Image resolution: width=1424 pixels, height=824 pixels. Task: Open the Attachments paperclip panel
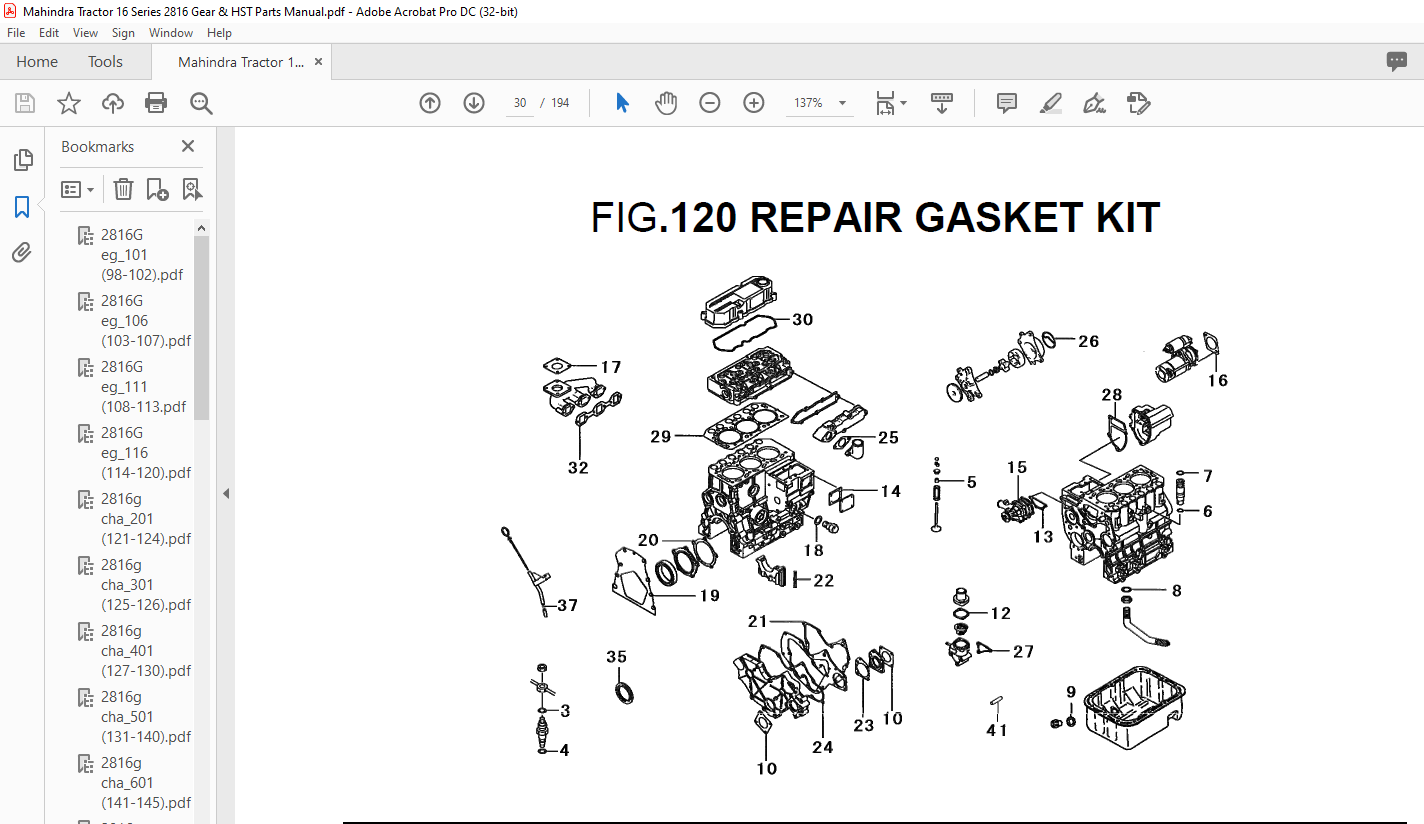22,253
